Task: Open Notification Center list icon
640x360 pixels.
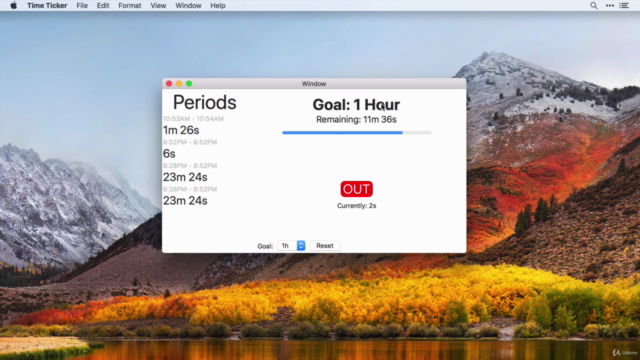Action: click(x=624, y=5)
